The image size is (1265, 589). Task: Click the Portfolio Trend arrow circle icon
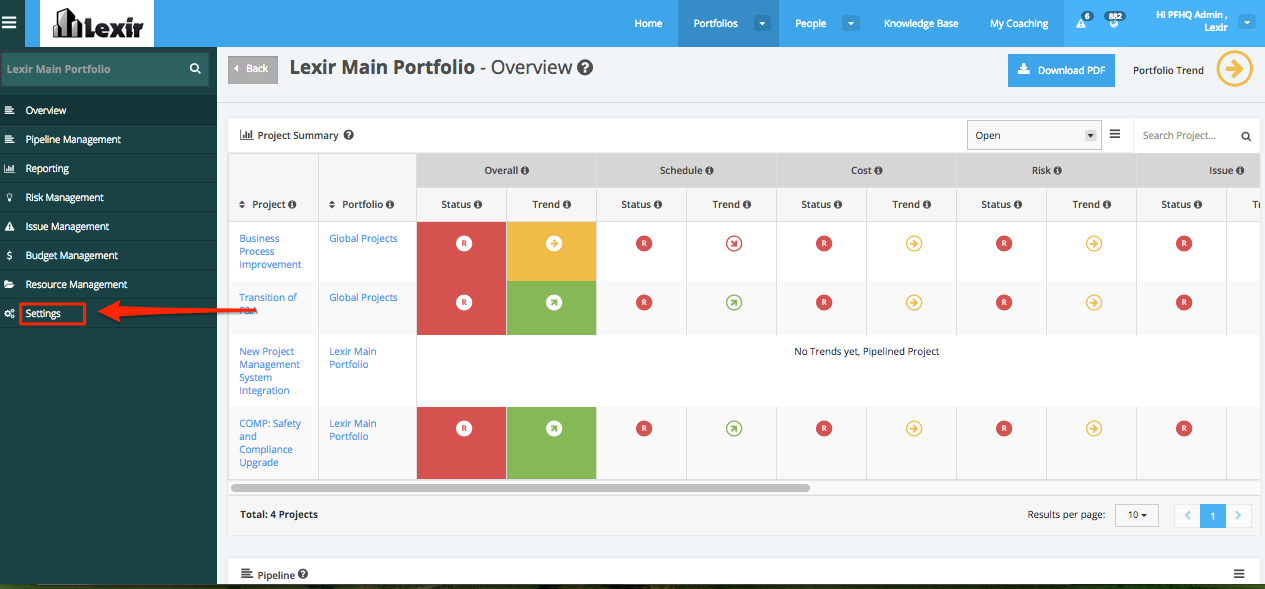1235,69
